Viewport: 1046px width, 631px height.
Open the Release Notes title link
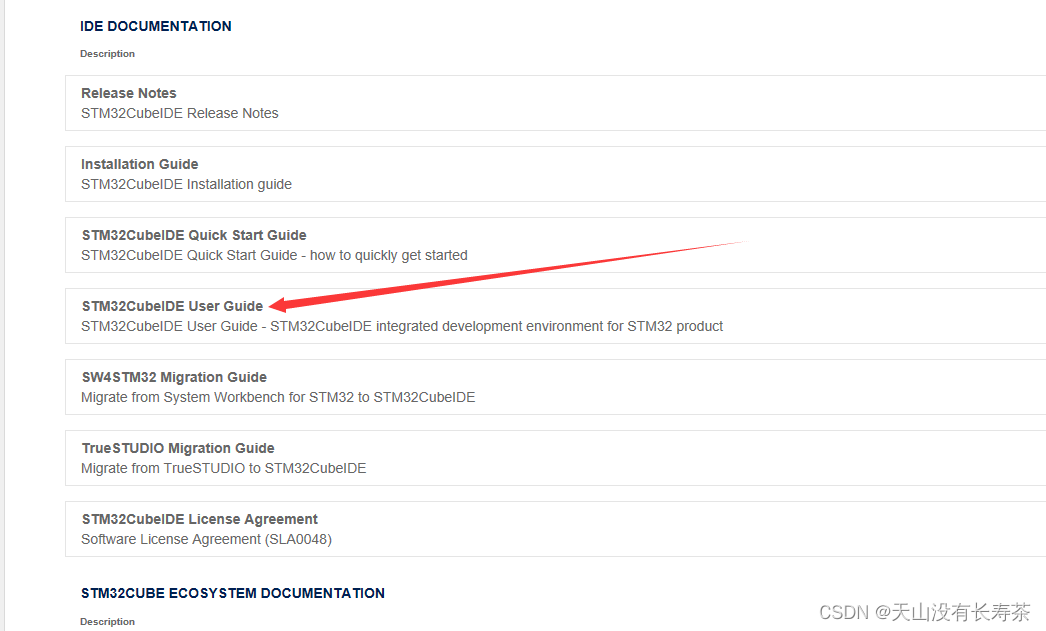coord(129,93)
